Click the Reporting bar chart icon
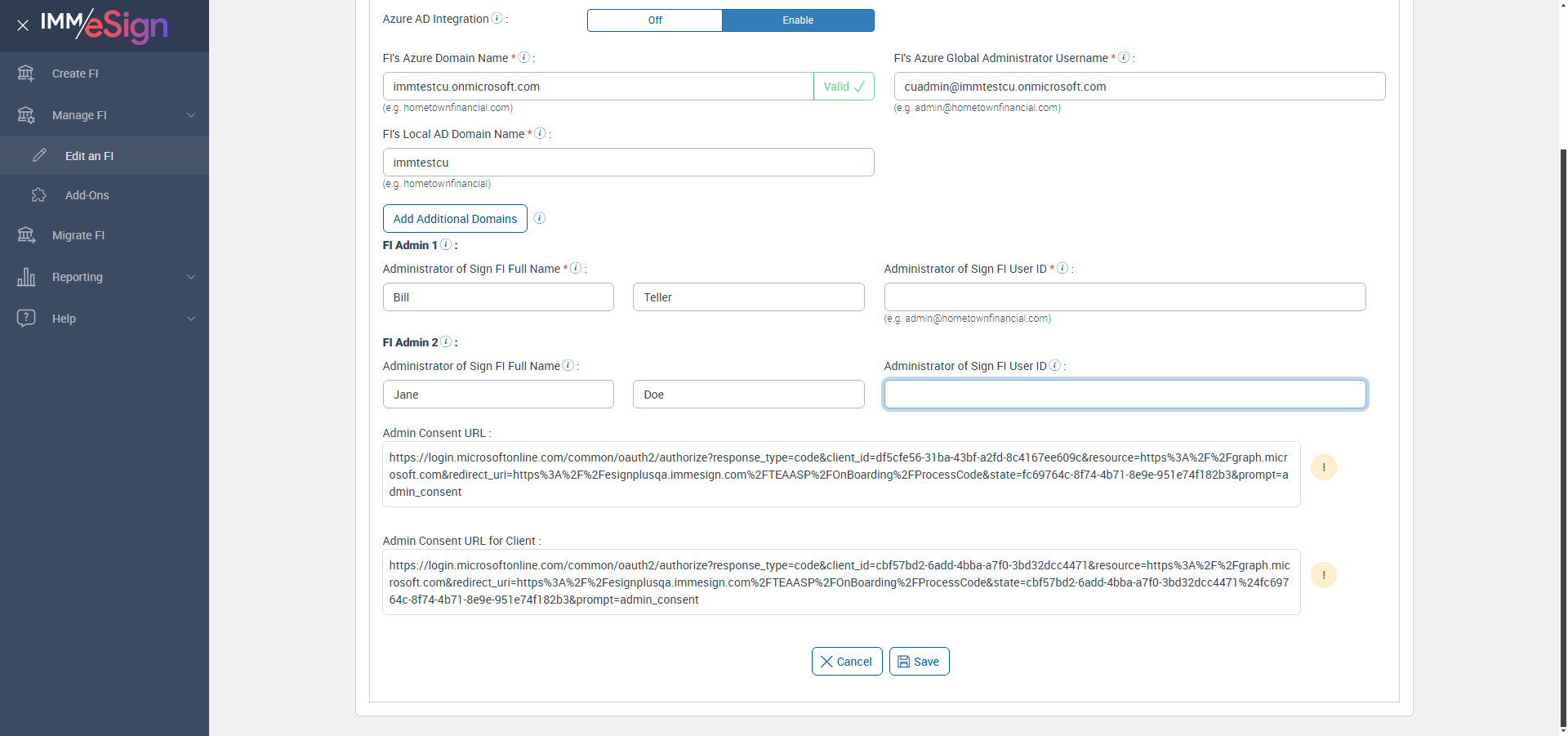Viewport: 1568px width, 736px height. [26, 277]
